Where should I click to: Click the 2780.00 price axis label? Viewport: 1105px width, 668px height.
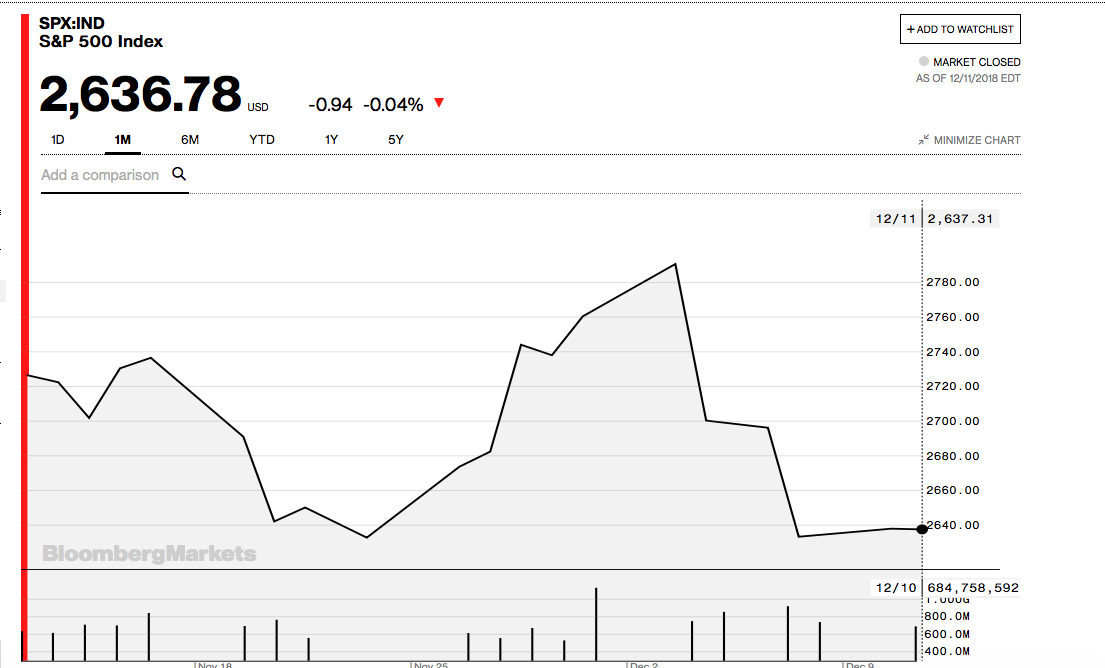tap(953, 283)
